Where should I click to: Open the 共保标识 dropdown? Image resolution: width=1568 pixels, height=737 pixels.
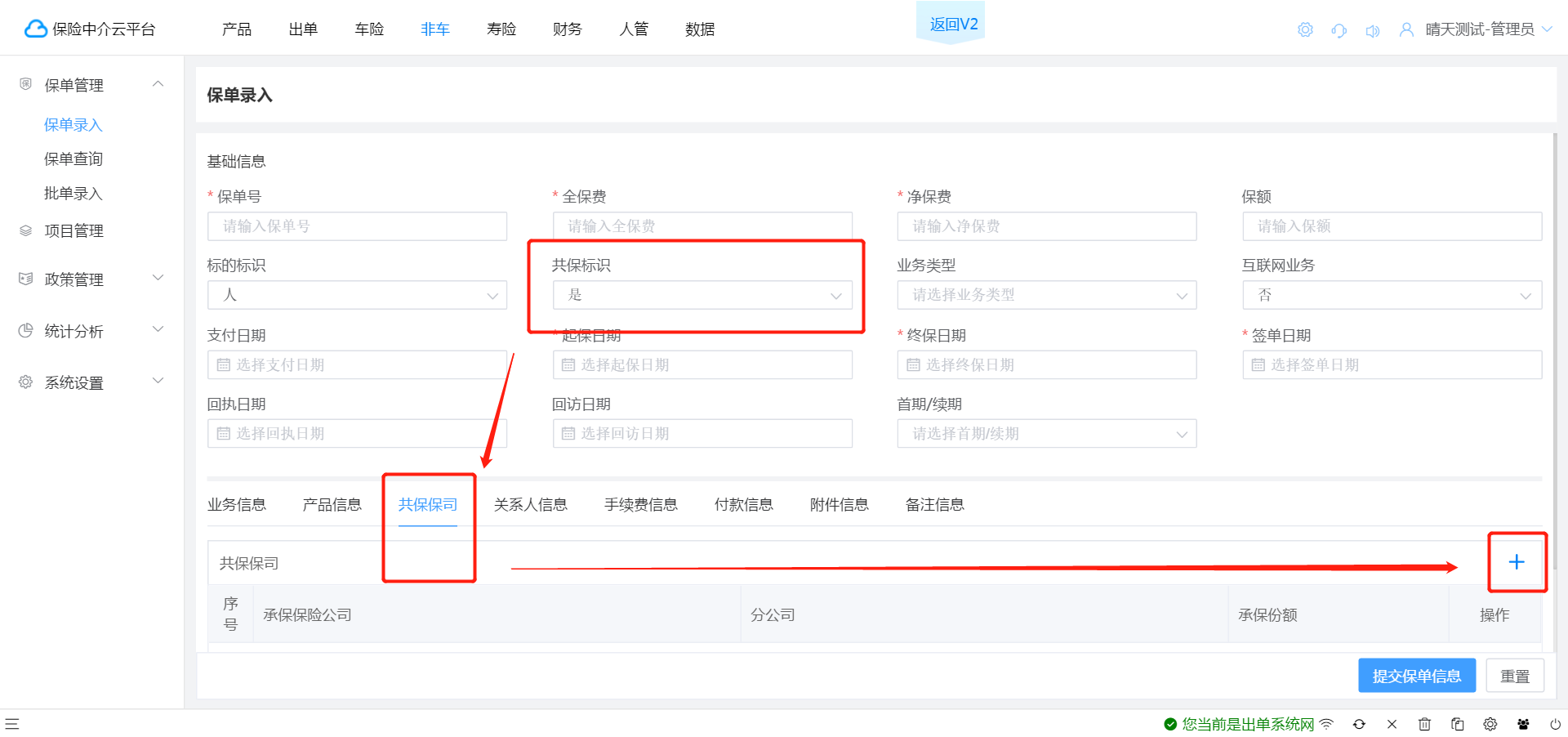coord(702,295)
